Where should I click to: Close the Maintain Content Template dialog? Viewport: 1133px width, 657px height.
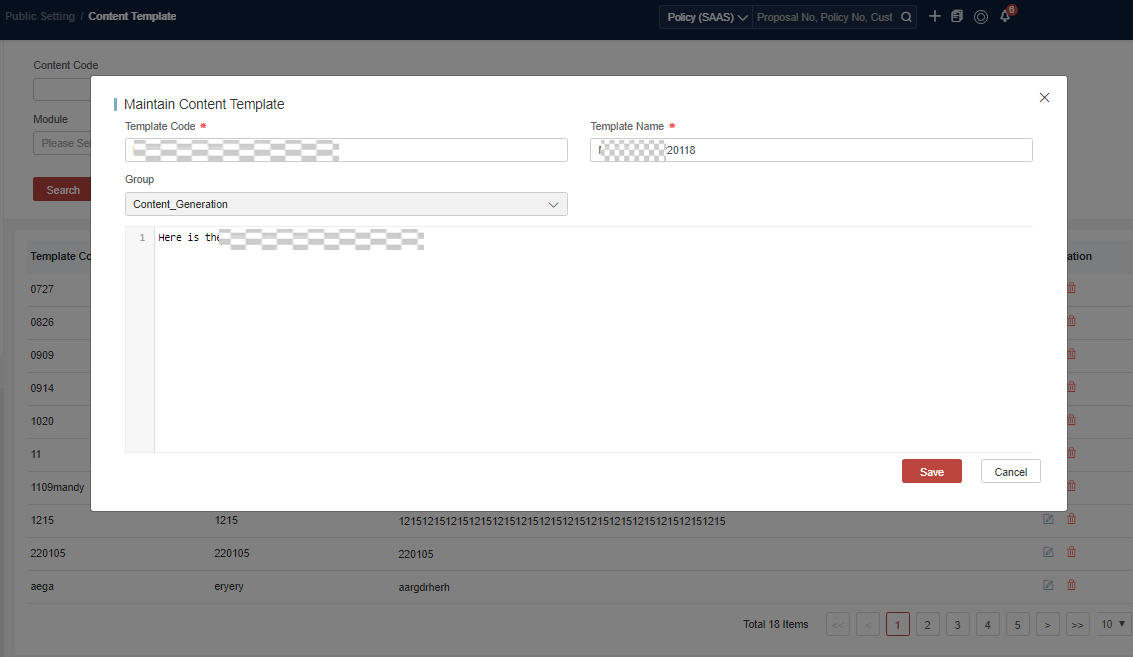point(1044,98)
